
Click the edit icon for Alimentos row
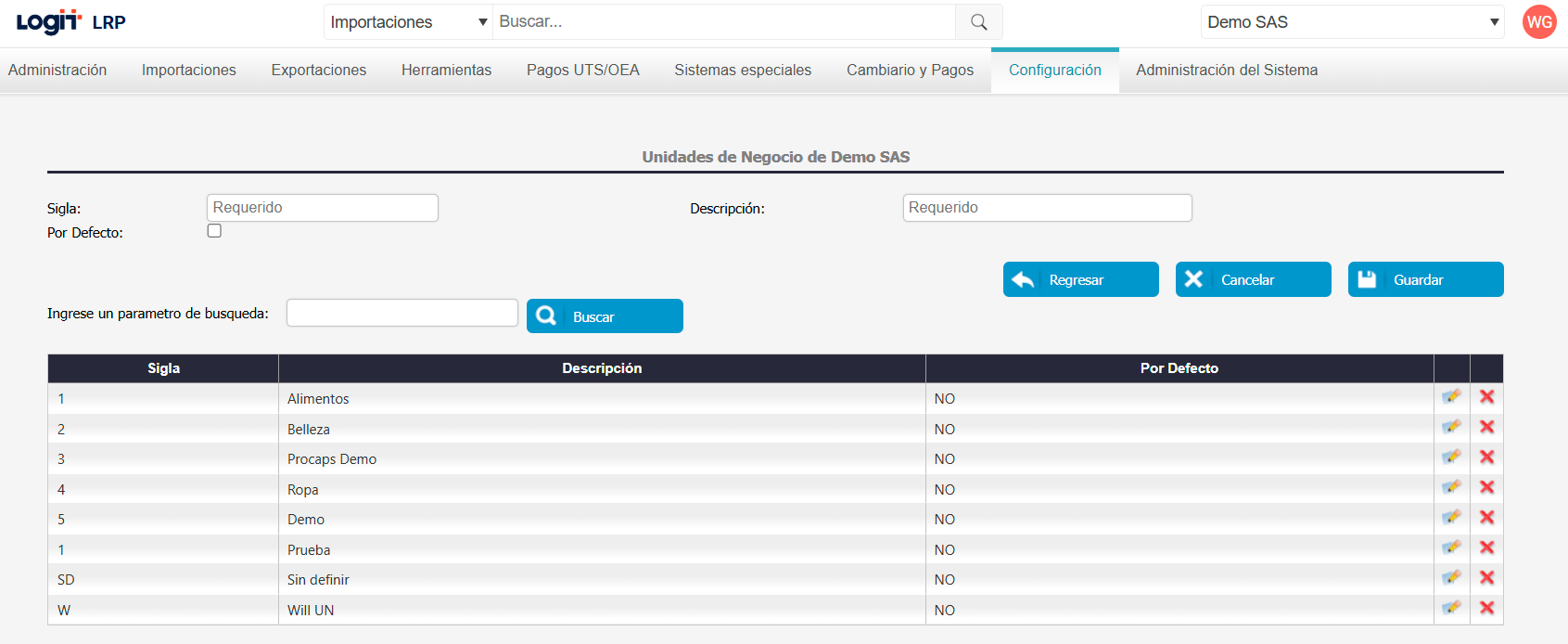click(x=1451, y=397)
